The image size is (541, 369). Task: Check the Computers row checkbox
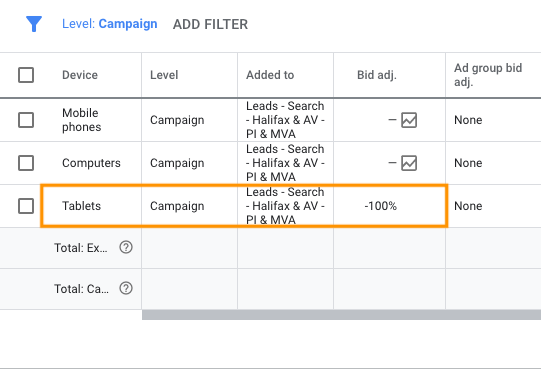coord(26,163)
